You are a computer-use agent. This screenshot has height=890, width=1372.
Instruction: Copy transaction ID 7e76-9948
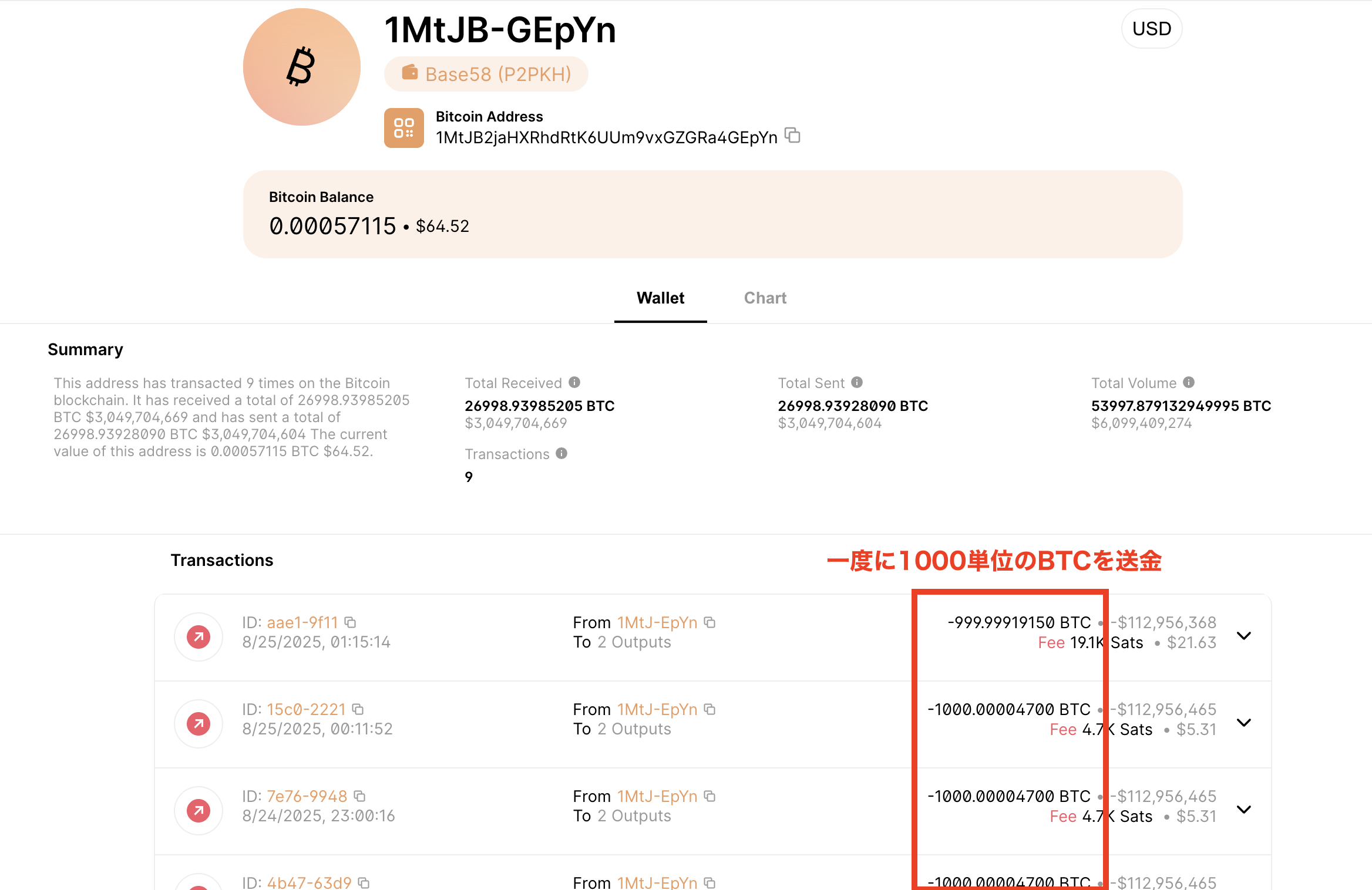pyautogui.click(x=360, y=796)
